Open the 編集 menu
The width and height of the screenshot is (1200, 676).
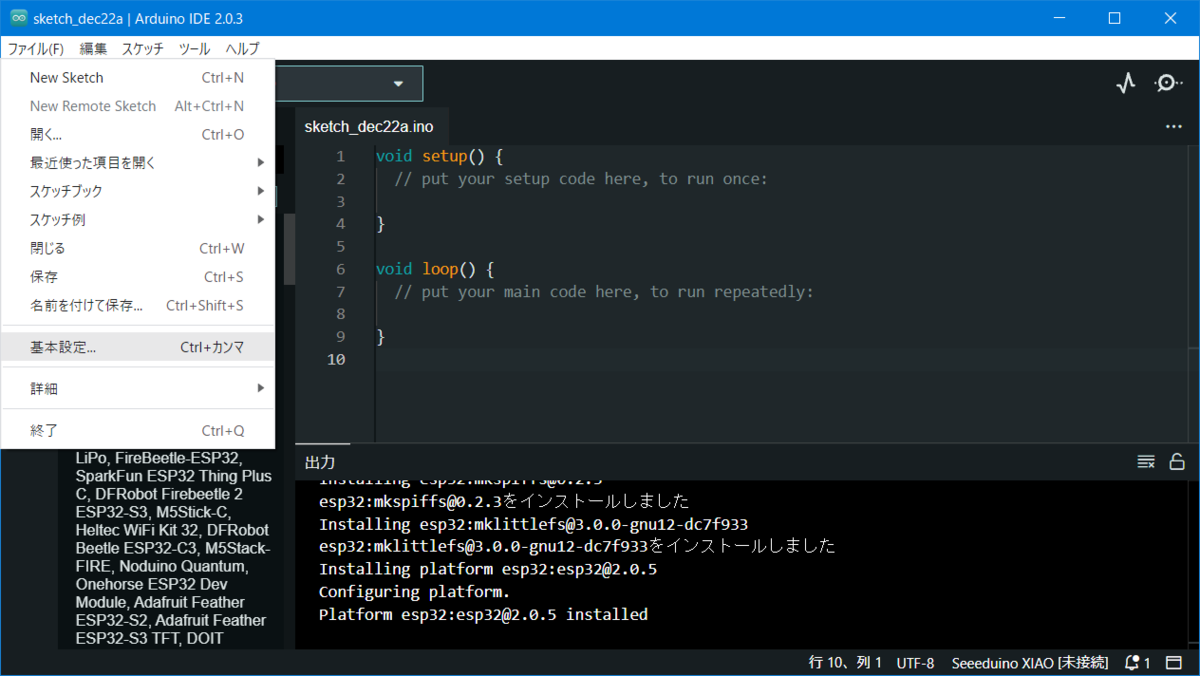pyautogui.click(x=93, y=48)
